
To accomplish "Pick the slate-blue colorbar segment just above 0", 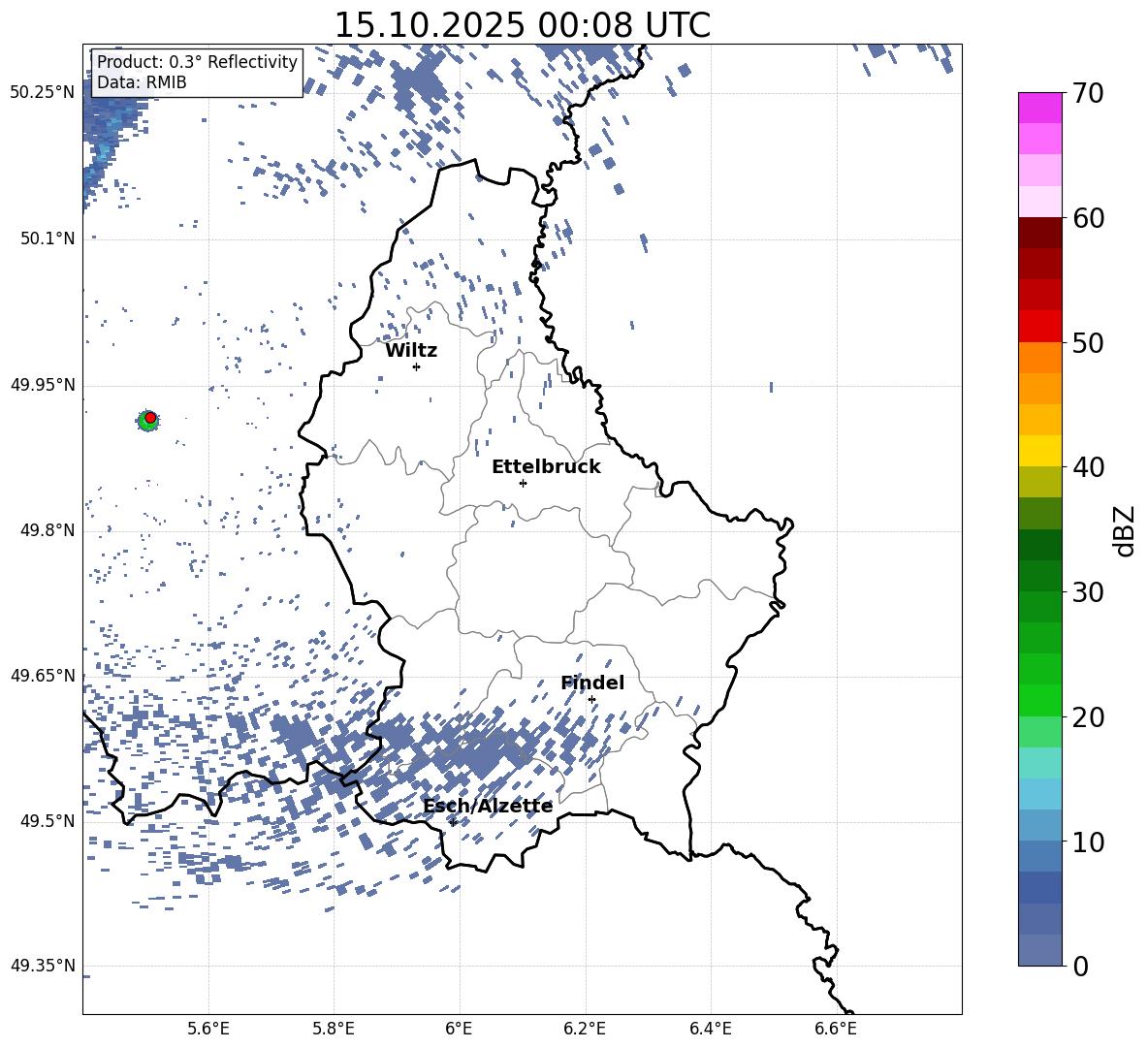I will (1039, 951).
